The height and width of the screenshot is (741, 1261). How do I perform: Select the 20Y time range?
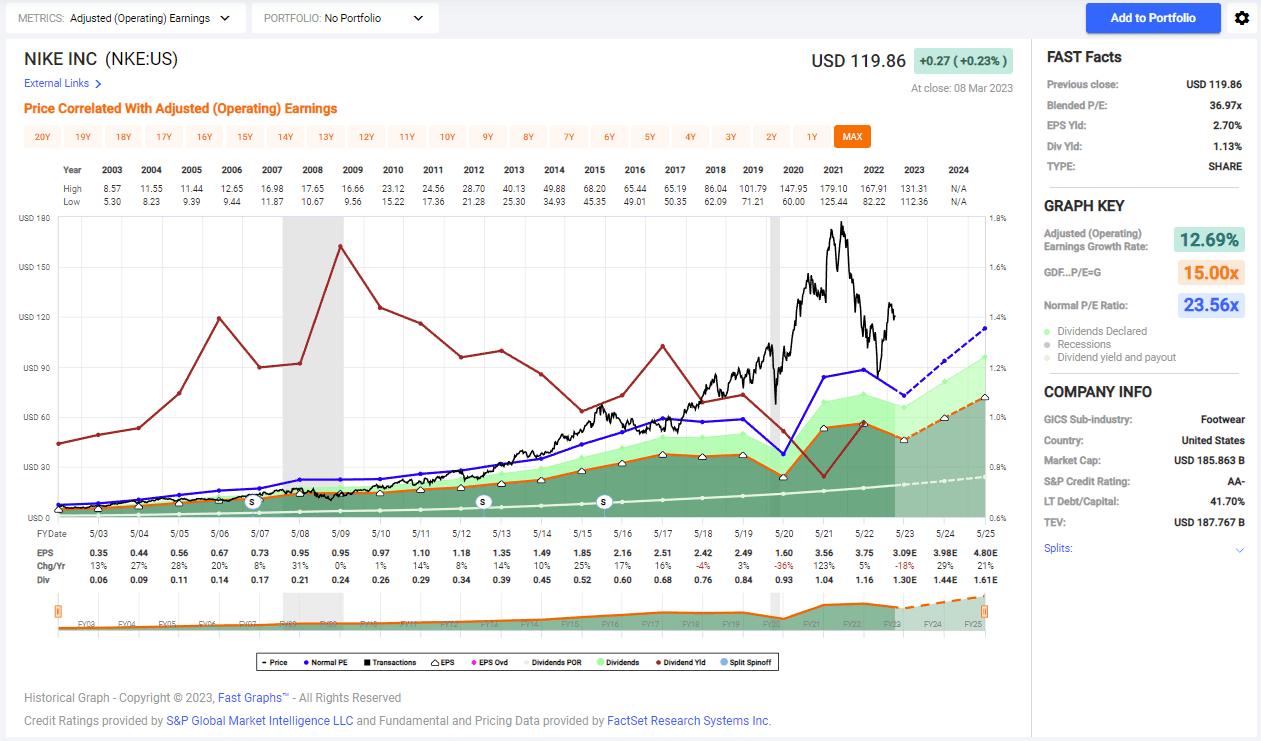[x=42, y=137]
